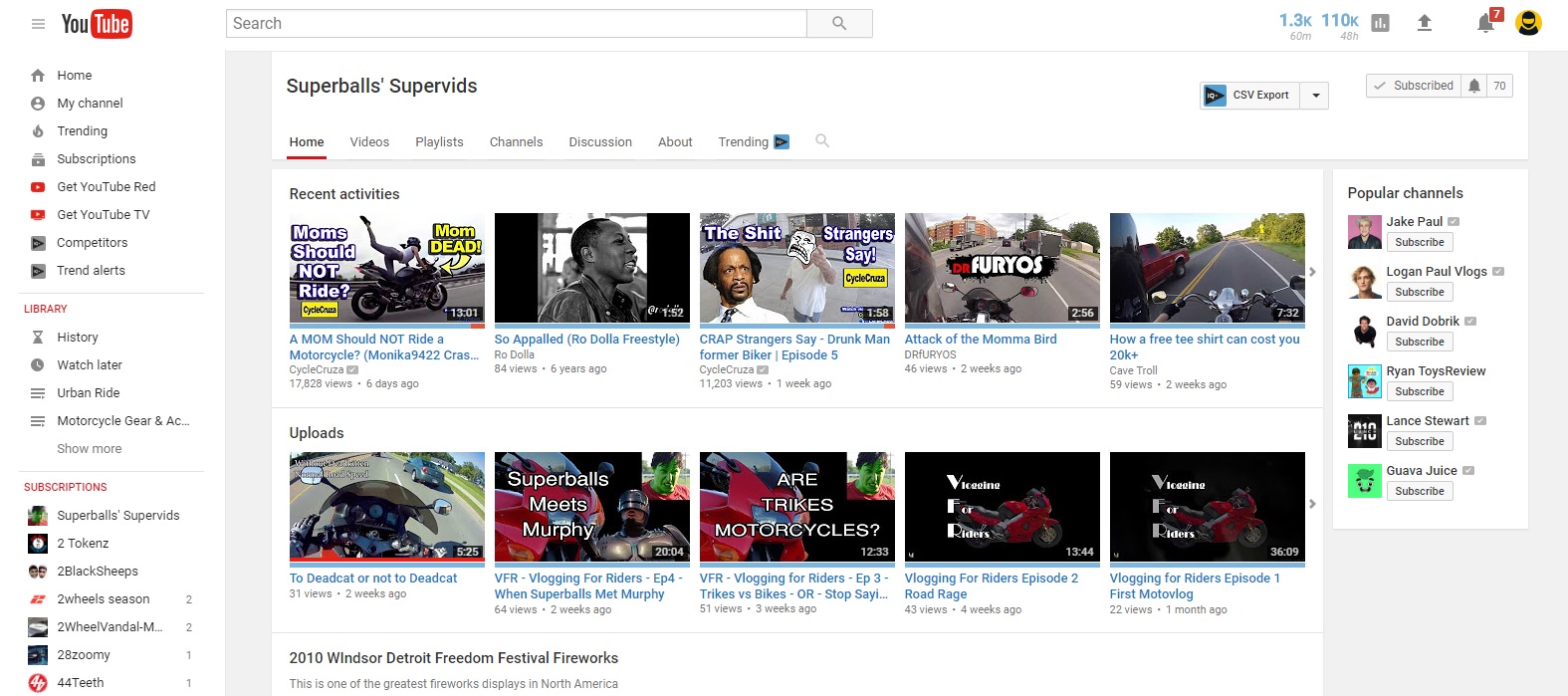Open 'Attack of the Momma Bird' link
The height and width of the screenshot is (696, 1568).
(981, 340)
